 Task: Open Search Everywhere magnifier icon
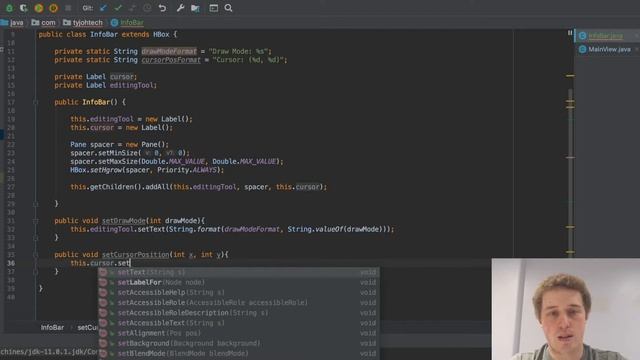(x=228, y=8)
